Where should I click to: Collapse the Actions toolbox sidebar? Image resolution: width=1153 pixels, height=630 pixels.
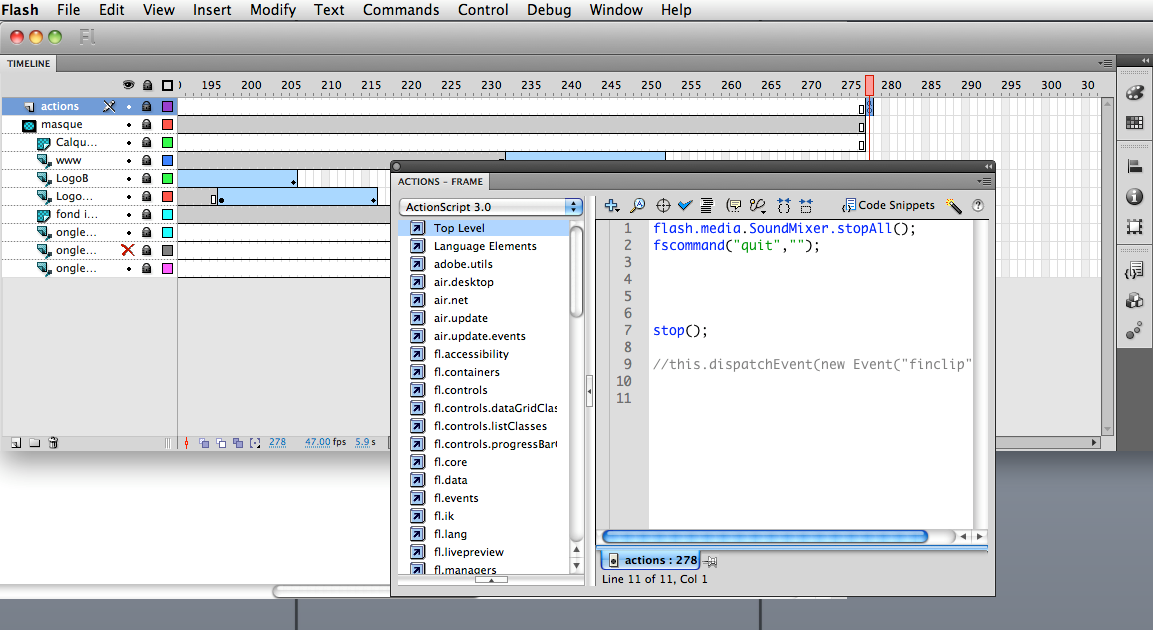pyautogui.click(x=589, y=391)
